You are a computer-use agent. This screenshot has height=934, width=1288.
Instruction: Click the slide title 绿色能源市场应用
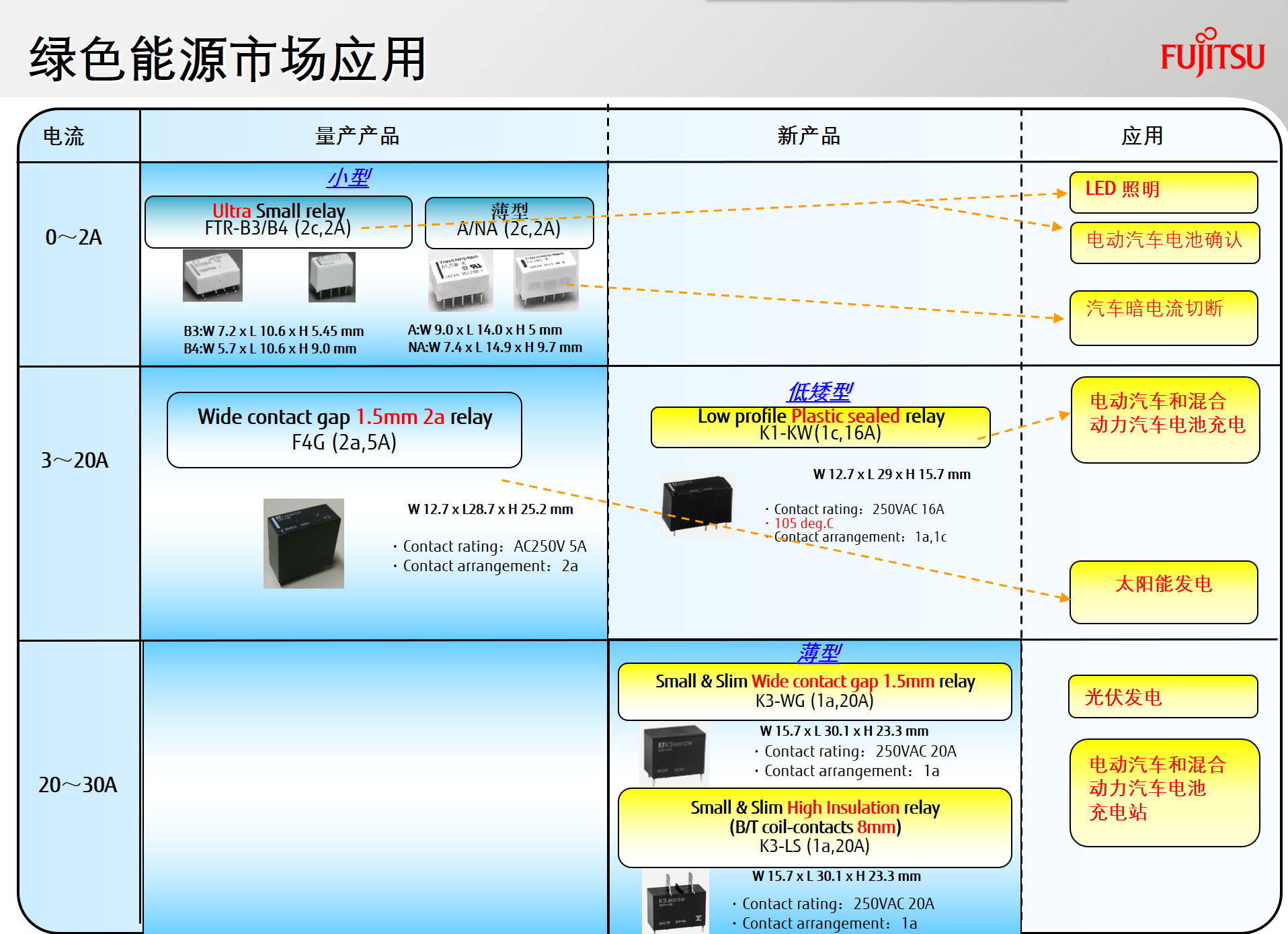click(228, 59)
